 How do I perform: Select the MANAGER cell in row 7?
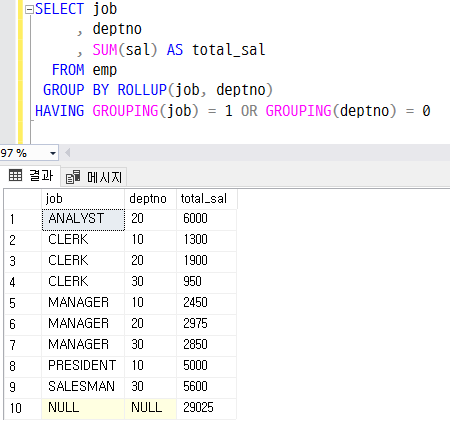pos(83,345)
